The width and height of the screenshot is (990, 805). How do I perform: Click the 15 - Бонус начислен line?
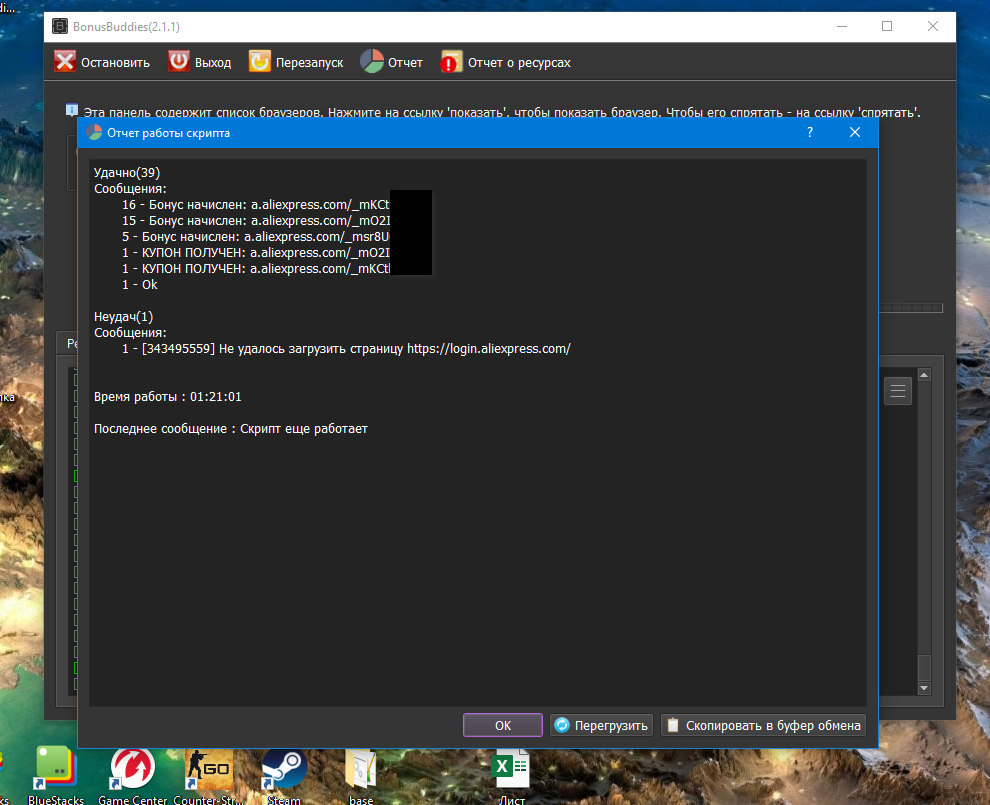point(256,220)
